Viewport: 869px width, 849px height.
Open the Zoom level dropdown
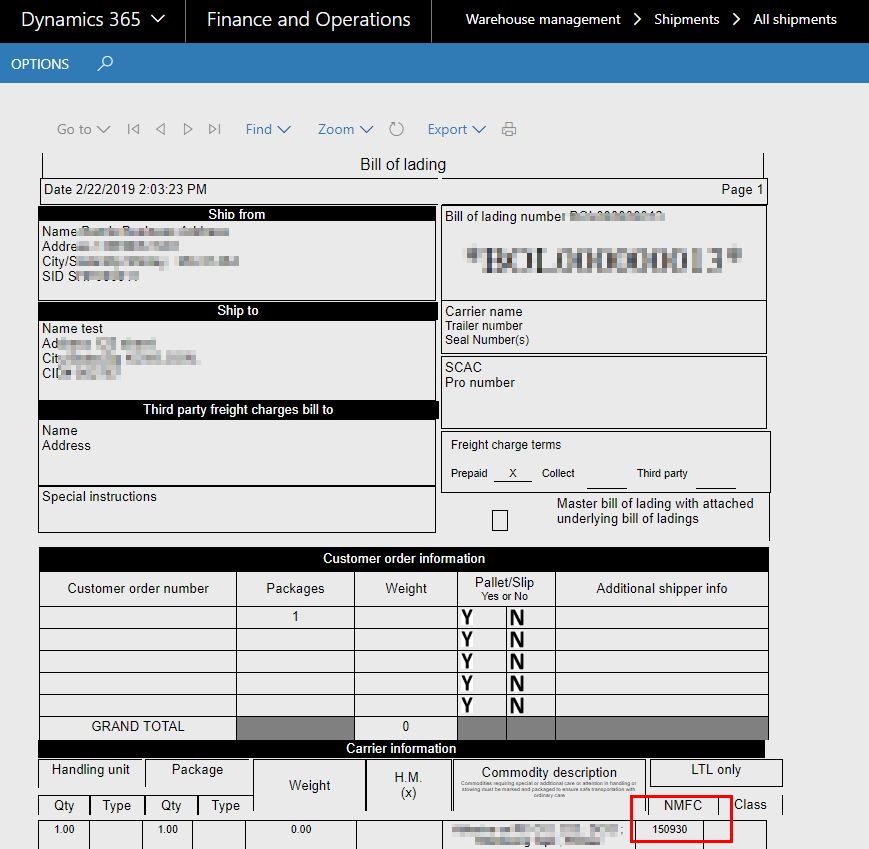tap(345, 129)
